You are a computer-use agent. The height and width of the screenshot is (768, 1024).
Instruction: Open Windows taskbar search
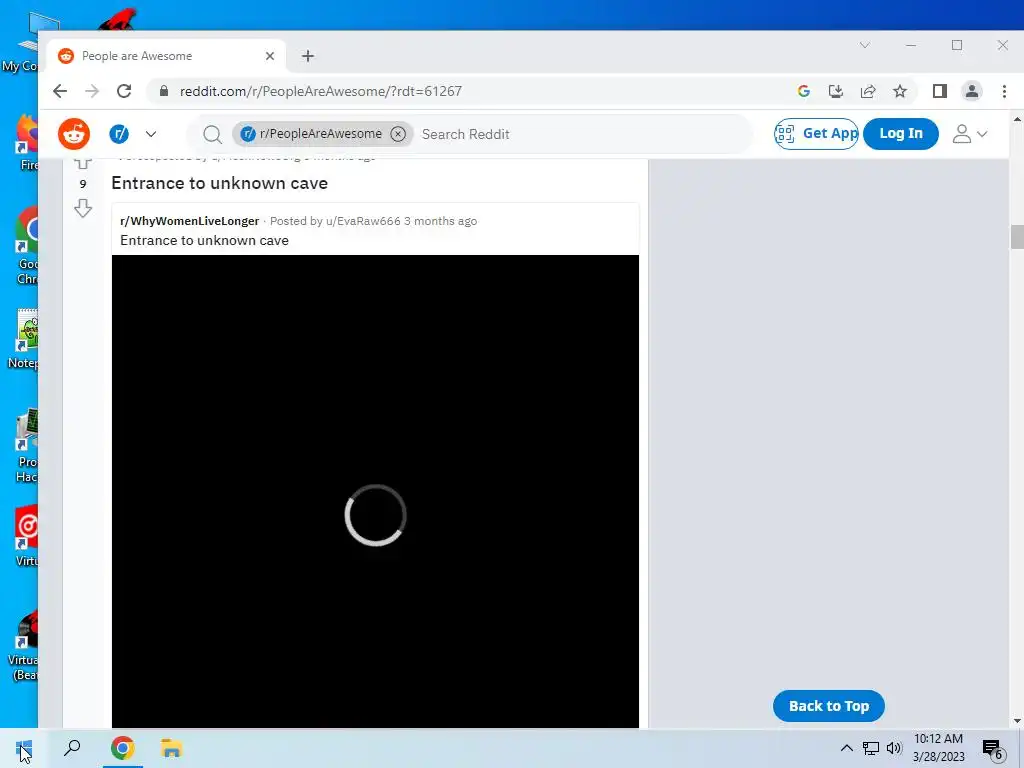tap(72, 748)
